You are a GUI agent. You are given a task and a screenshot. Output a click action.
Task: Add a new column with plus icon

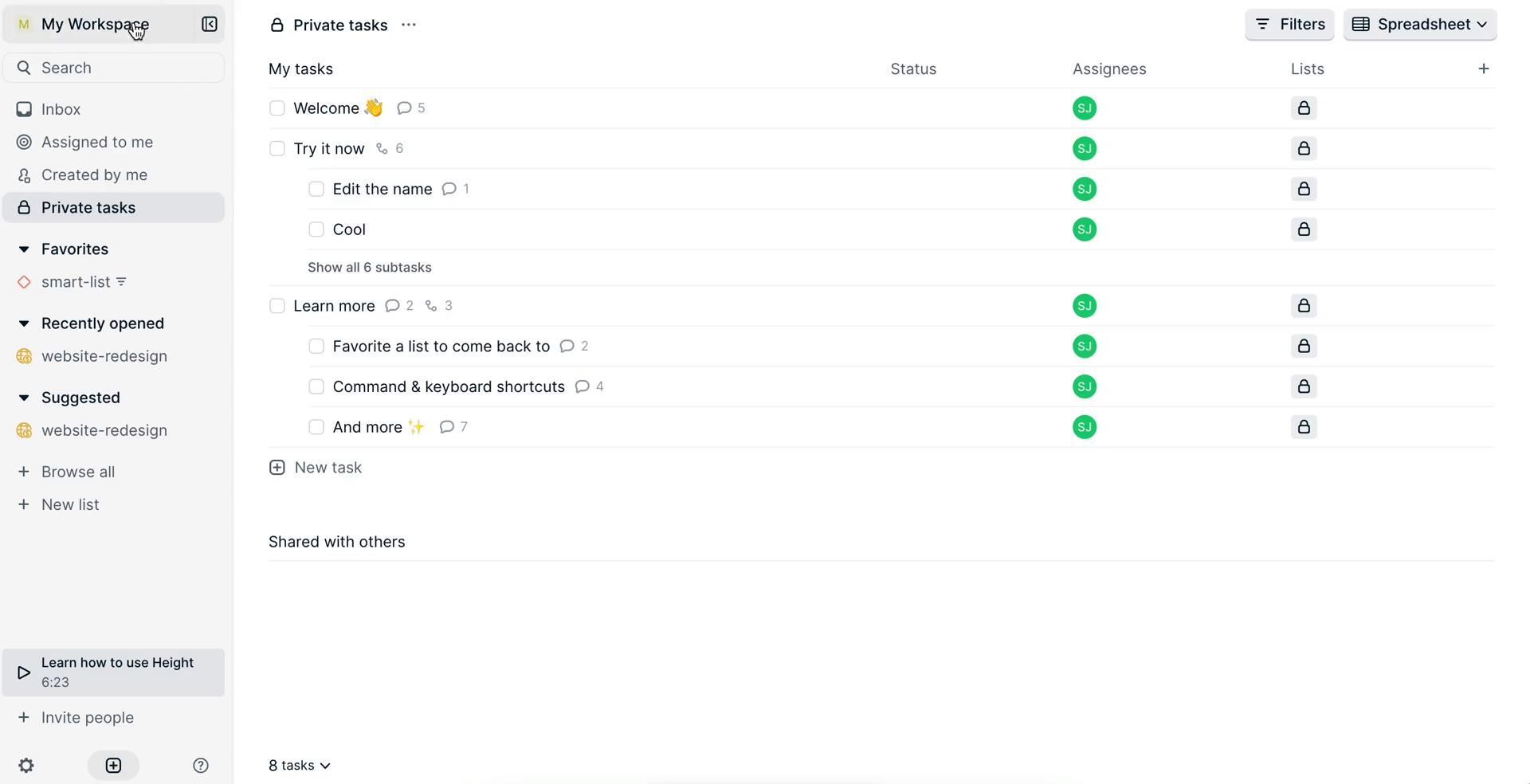pos(1483,69)
